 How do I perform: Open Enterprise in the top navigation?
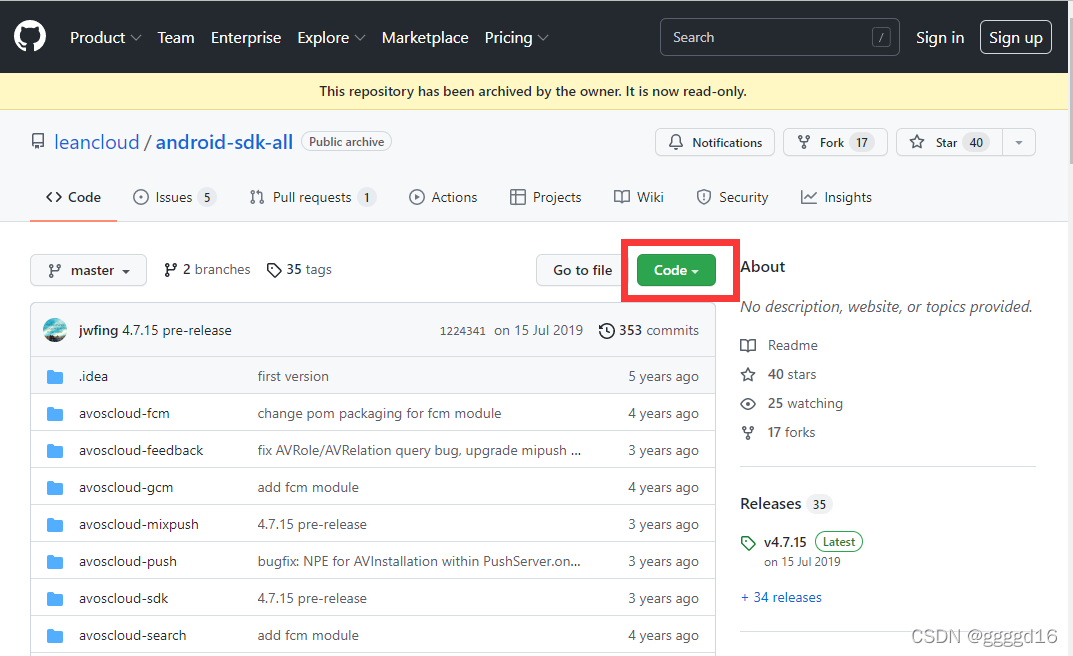tap(246, 38)
